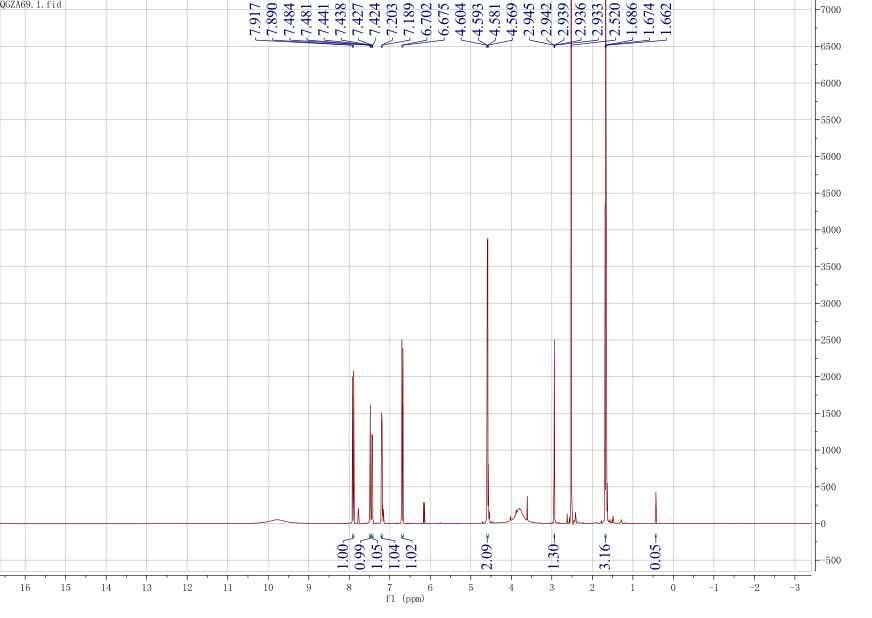Select the 7.189 peak label
The image size is (872, 618).
pos(410,19)
